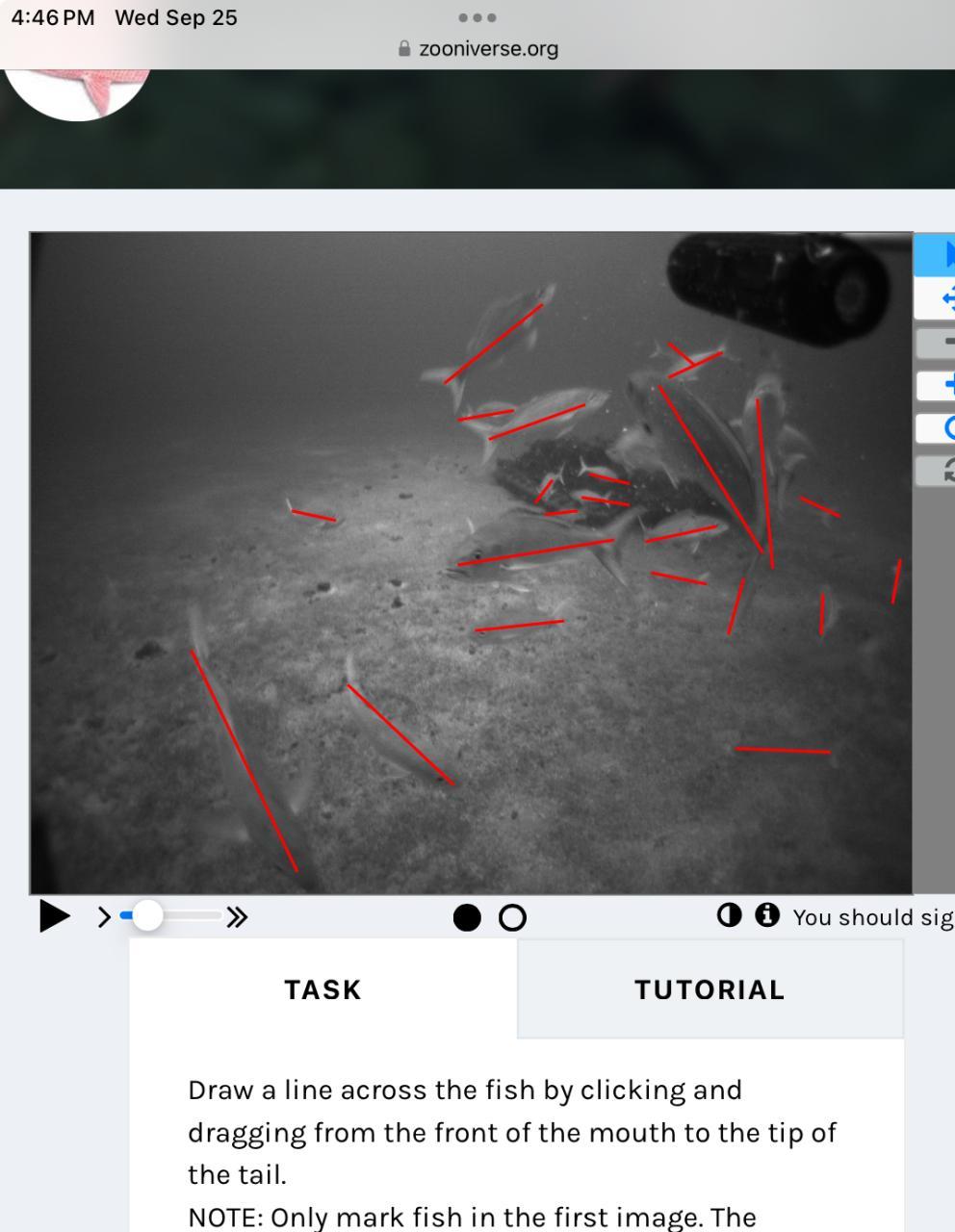Screen dimensions: 955x1232
Task: Click the reset view button
Action: coord(935,471)
